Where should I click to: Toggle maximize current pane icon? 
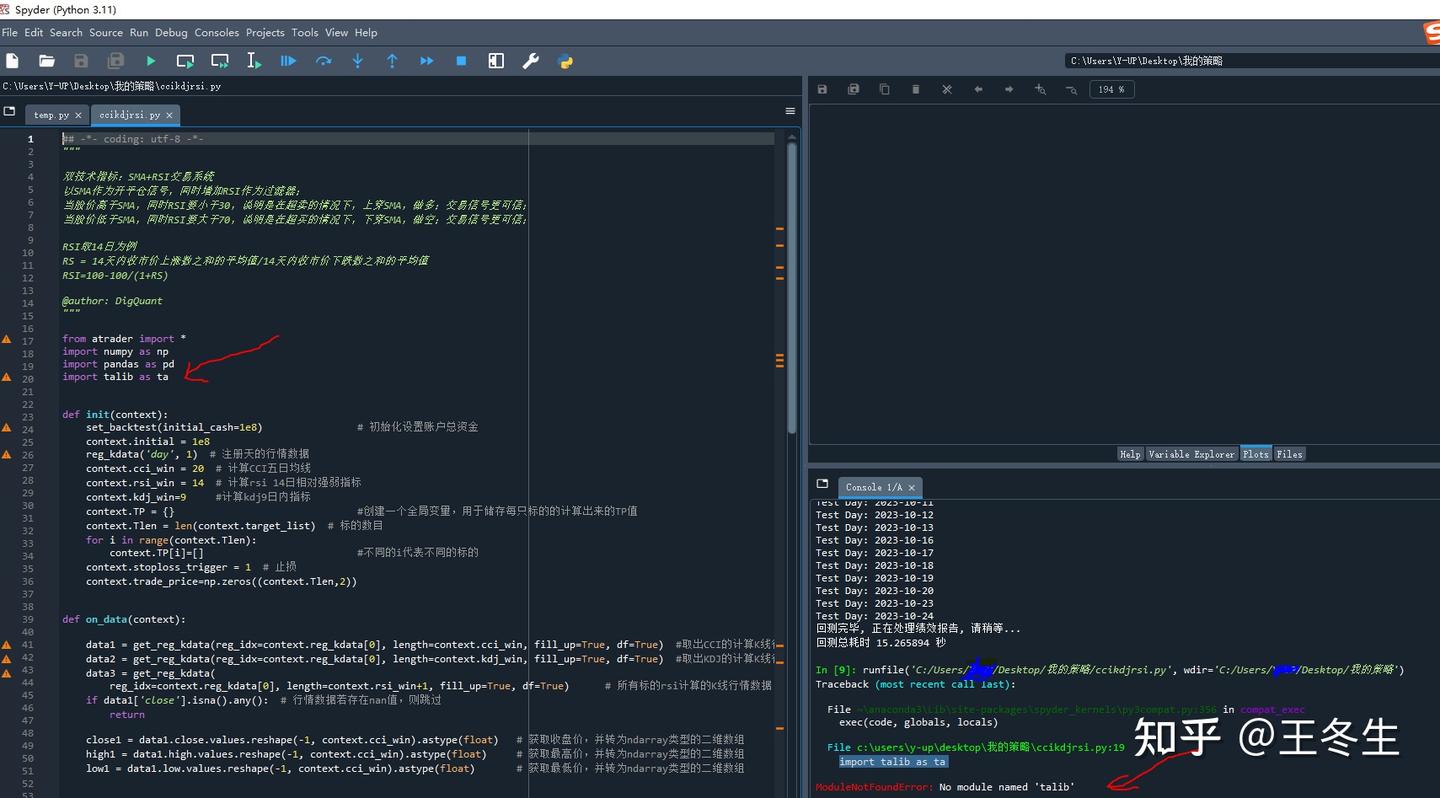point(496,61)
